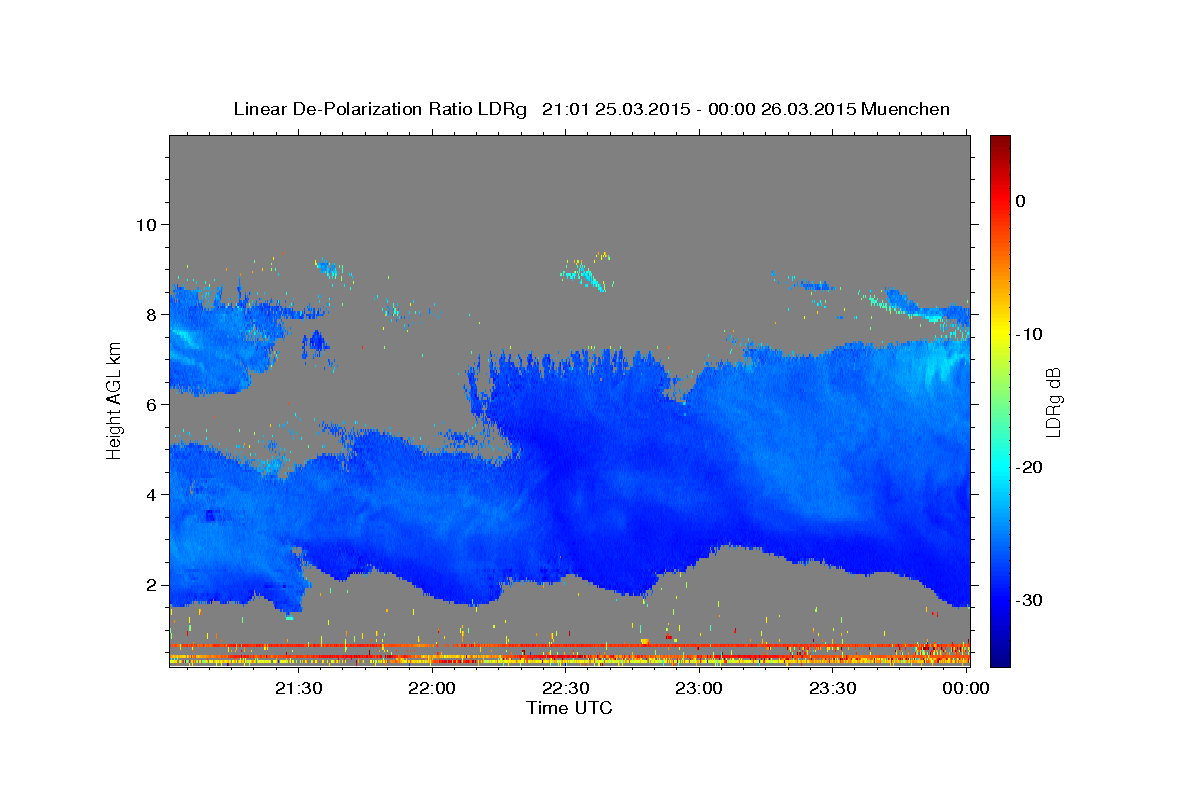
Task: Click the colorbar value -20 label
Action: tap(1029, 467)
